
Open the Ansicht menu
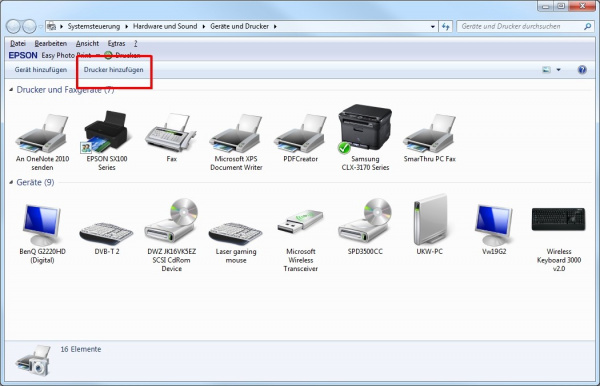[87, 43]
